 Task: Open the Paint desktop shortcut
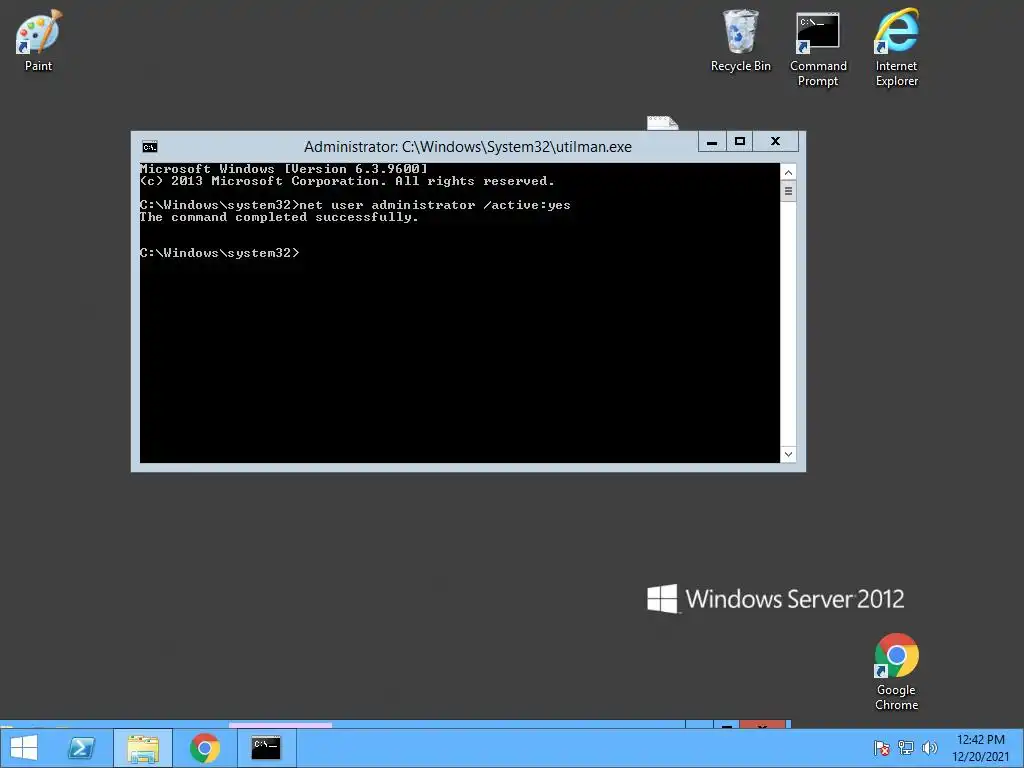click(x=38, y=40)
